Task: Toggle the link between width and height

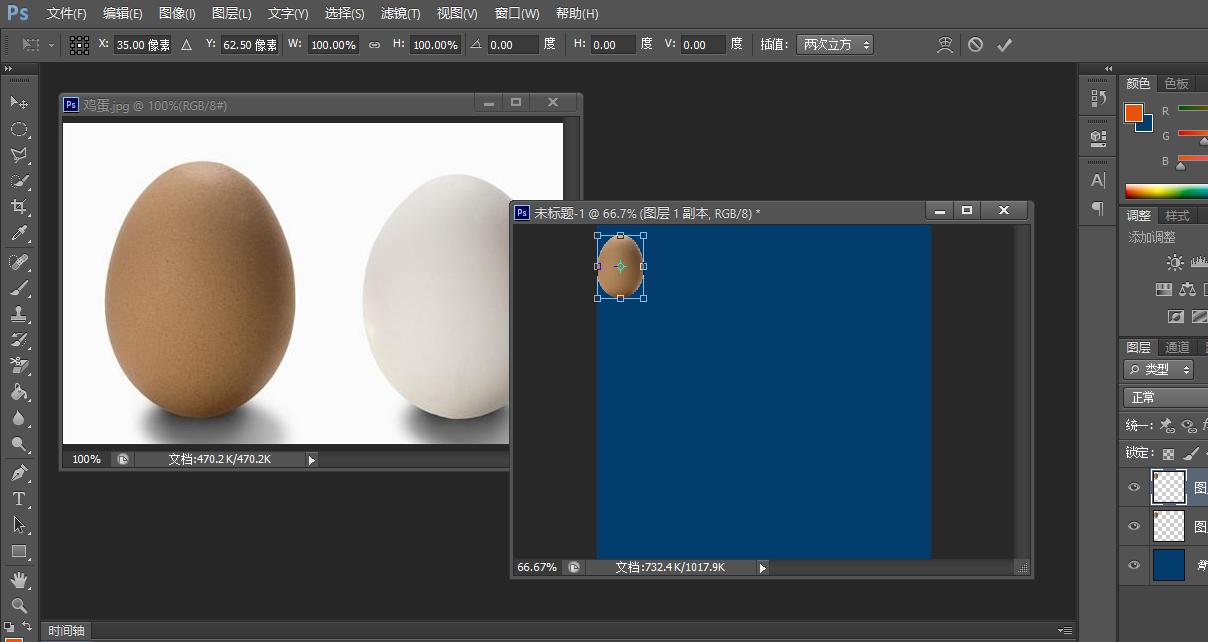Action: click(x=375, y=45)
